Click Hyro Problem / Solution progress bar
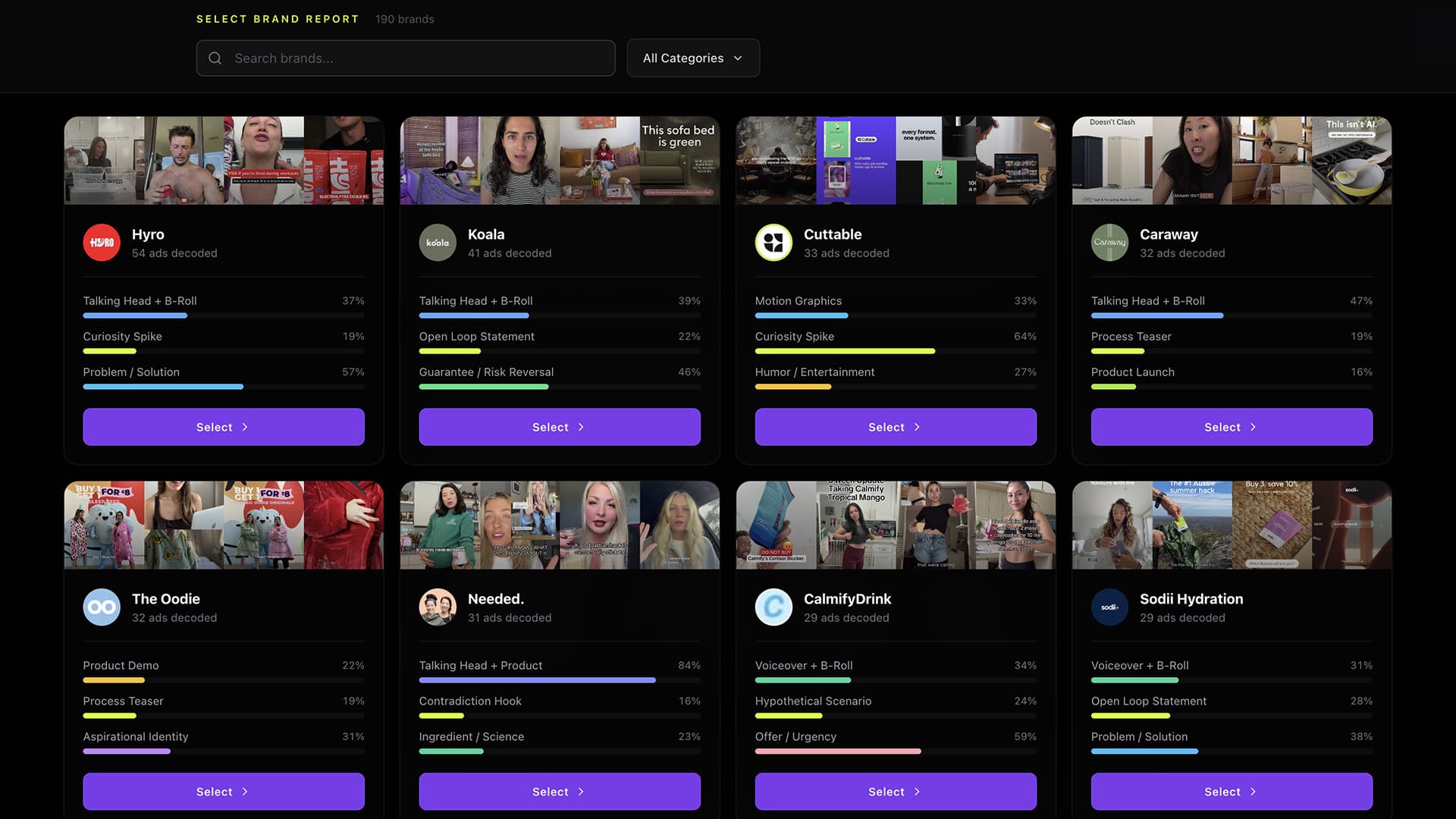 (x=224, y=387)
